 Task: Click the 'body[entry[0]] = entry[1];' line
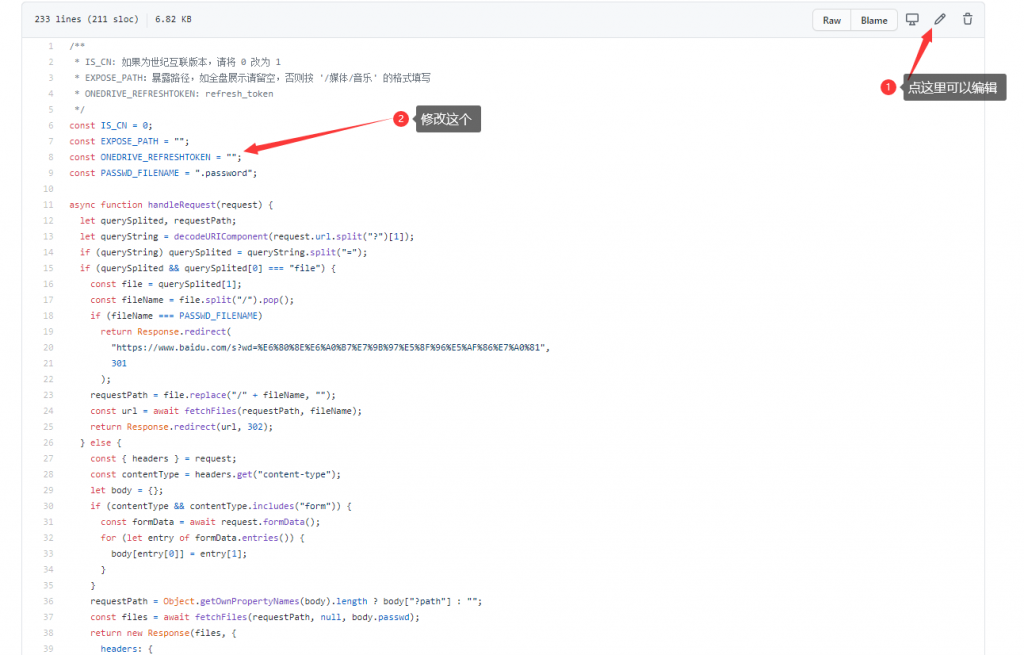coord(179,553)
